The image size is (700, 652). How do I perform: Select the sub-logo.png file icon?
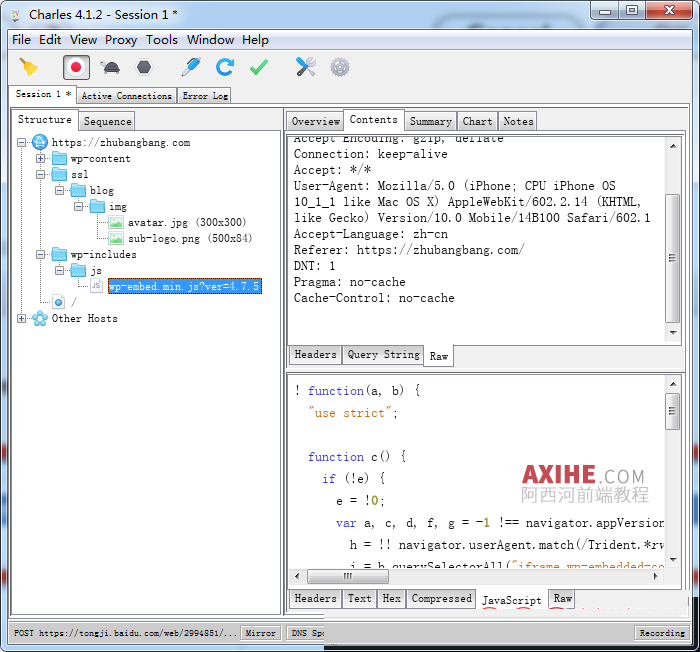(x=116, y=238)
